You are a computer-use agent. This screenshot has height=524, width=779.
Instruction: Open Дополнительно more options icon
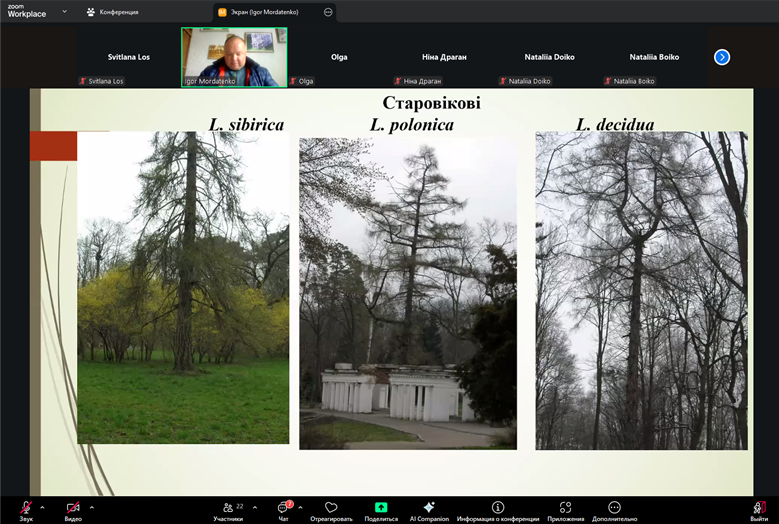pos(614,508)
